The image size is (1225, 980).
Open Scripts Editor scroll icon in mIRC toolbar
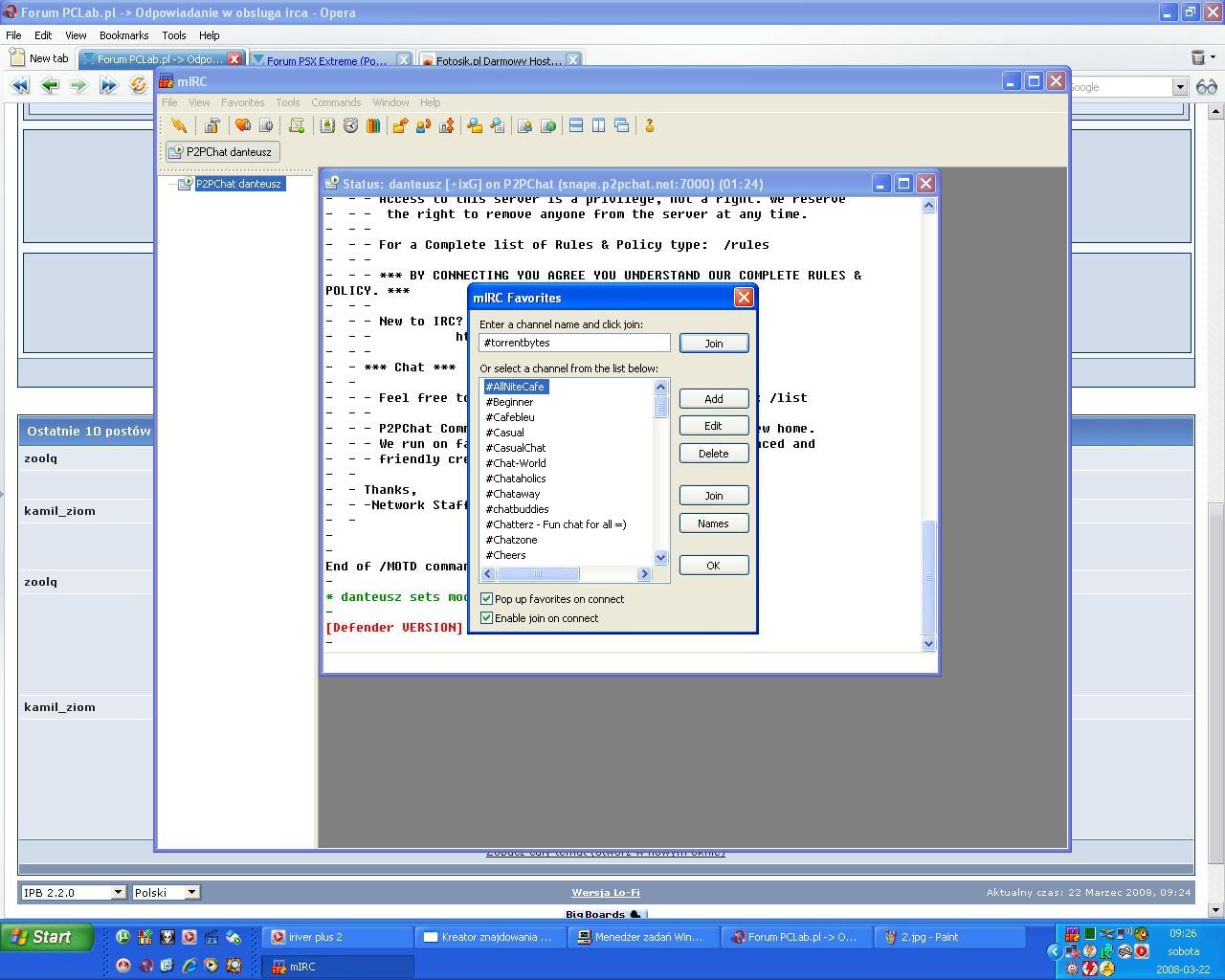297,125
